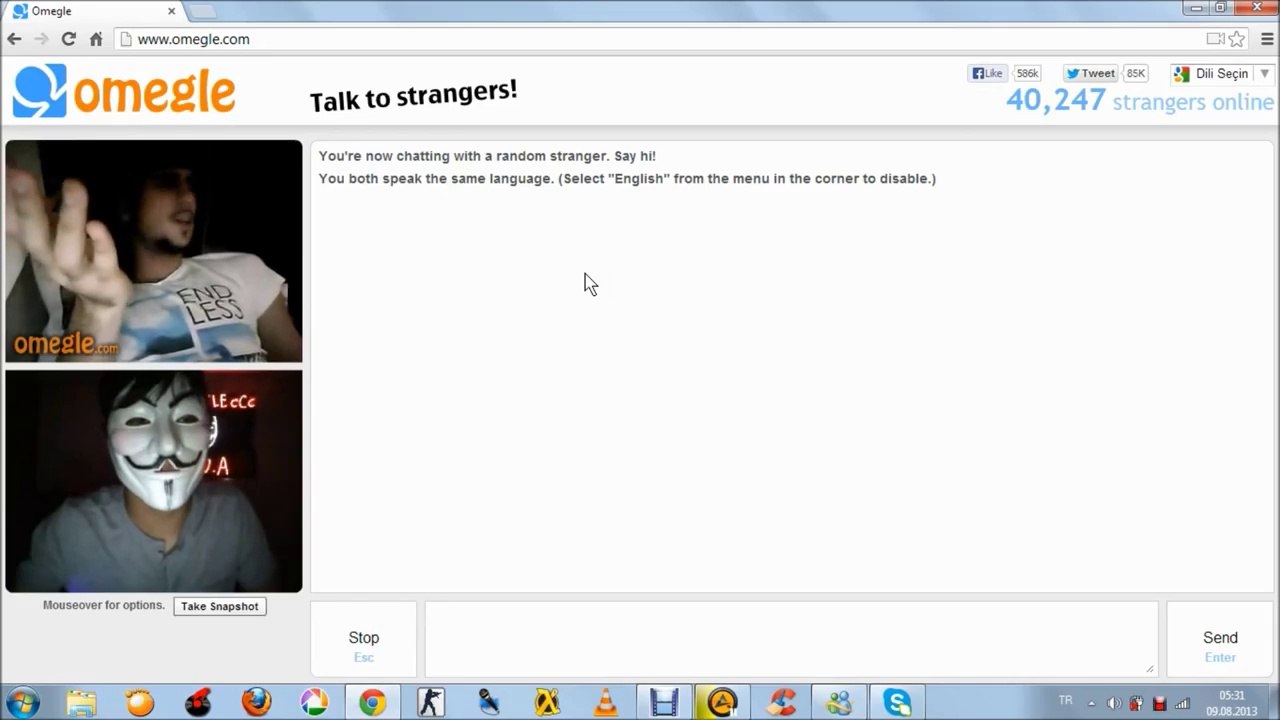Bookmark this page with the star icon
The width and height of the screenshot is (1280, 720).
(x=1237, y=39)
